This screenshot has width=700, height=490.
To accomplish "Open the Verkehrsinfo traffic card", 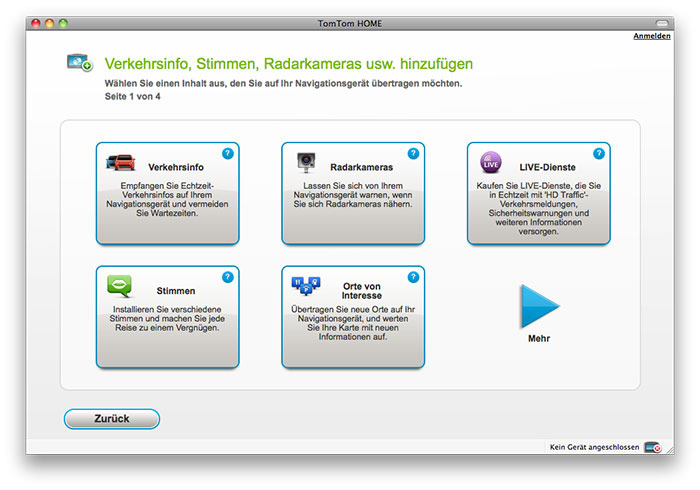I will point(167,193).
